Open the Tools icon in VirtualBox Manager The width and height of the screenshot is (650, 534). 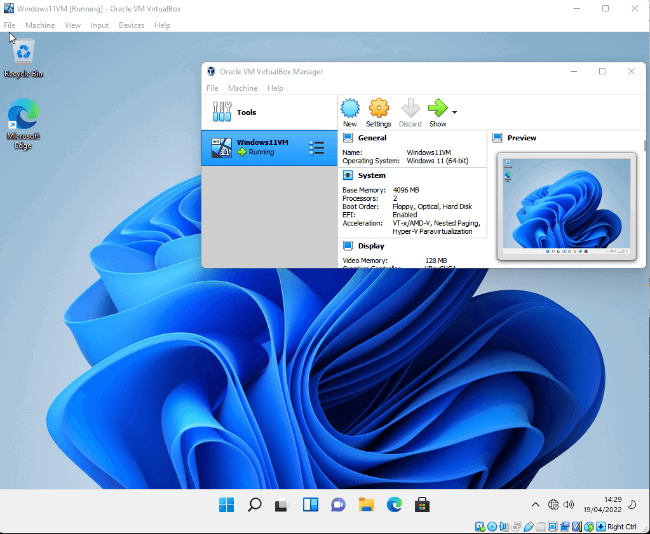click(222, 112)
